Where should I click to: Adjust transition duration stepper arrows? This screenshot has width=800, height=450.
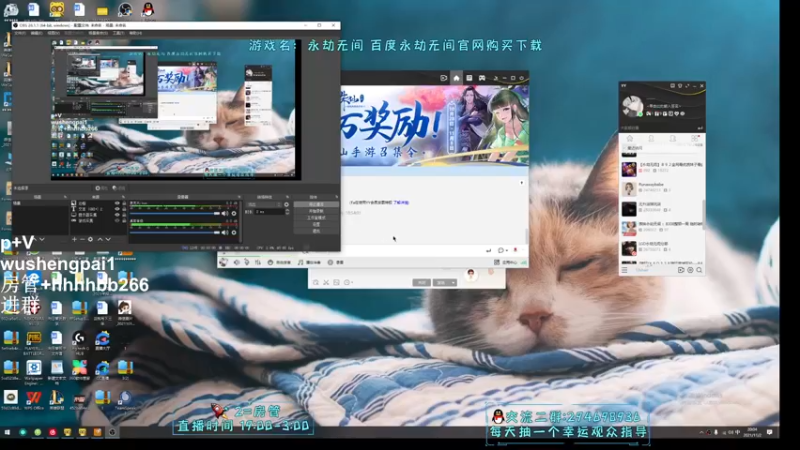pyautogui.click(x=287, y=211)
